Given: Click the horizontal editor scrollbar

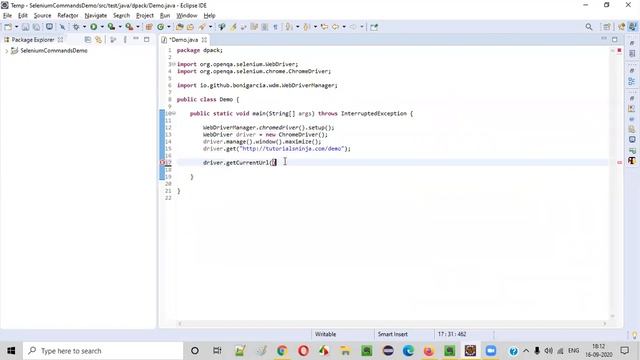Looking at the screenshot, I should [392, 324].
